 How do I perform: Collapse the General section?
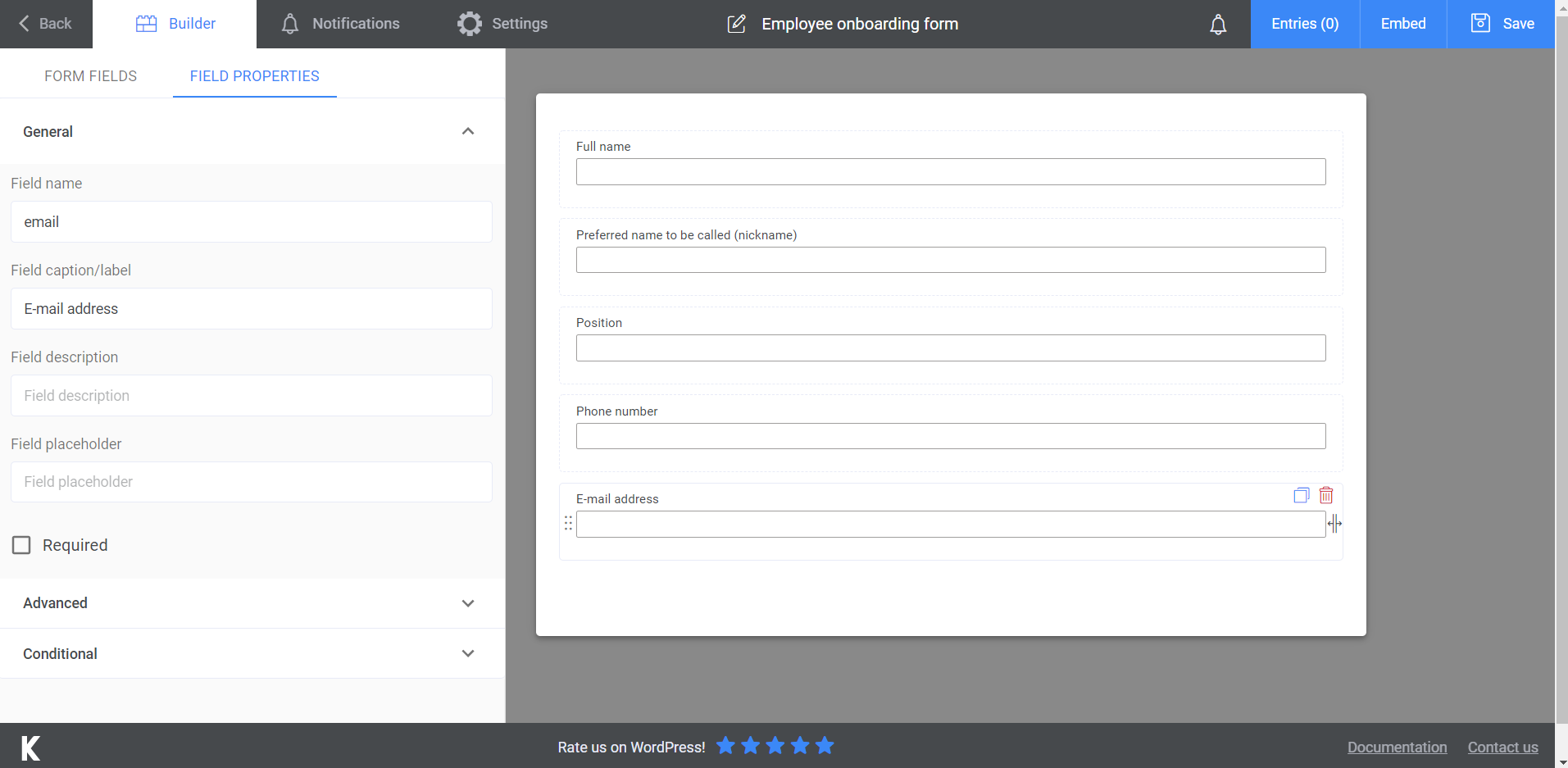pos(468,131)
